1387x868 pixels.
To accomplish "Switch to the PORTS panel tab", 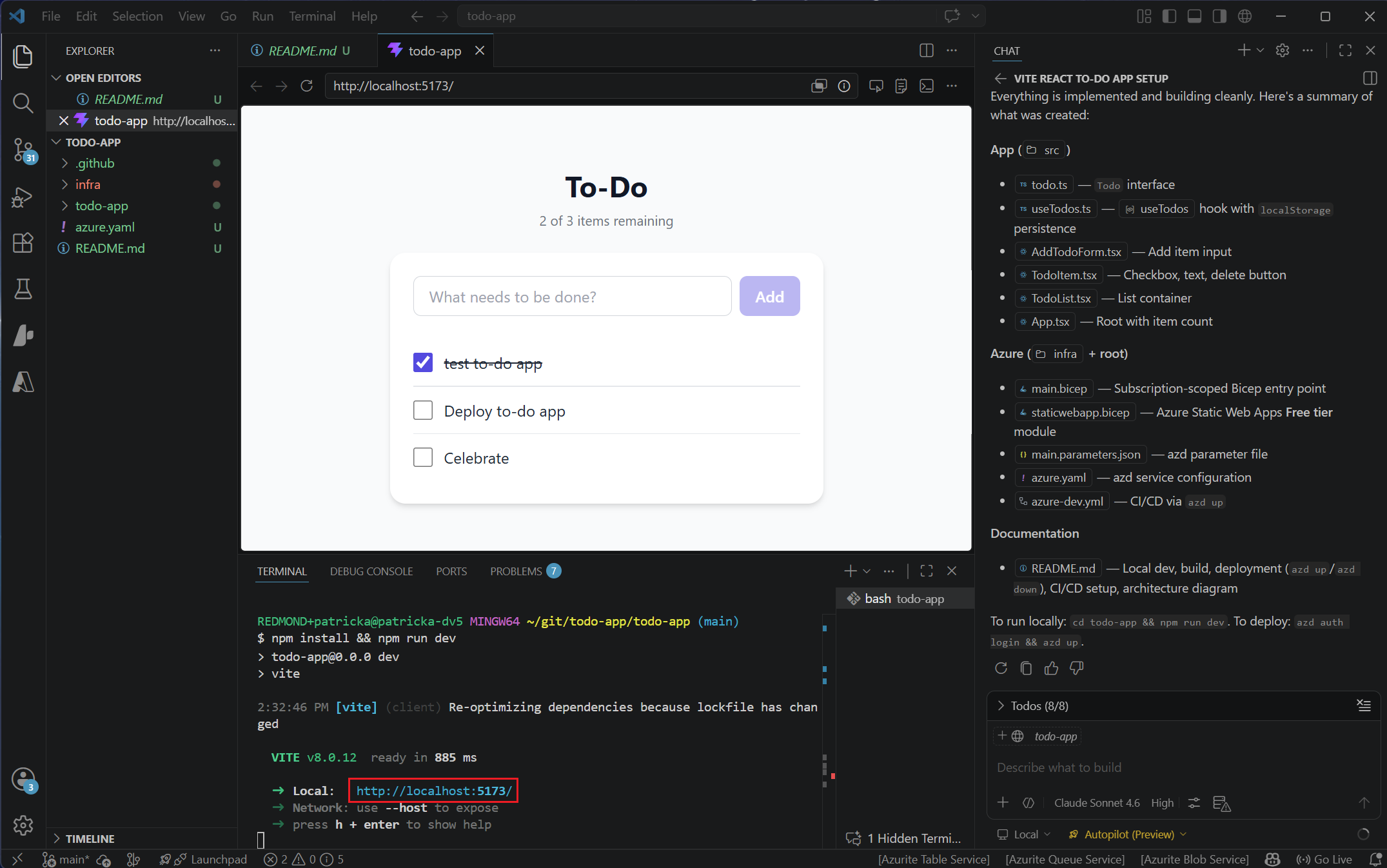I will [x=451, y=571].
